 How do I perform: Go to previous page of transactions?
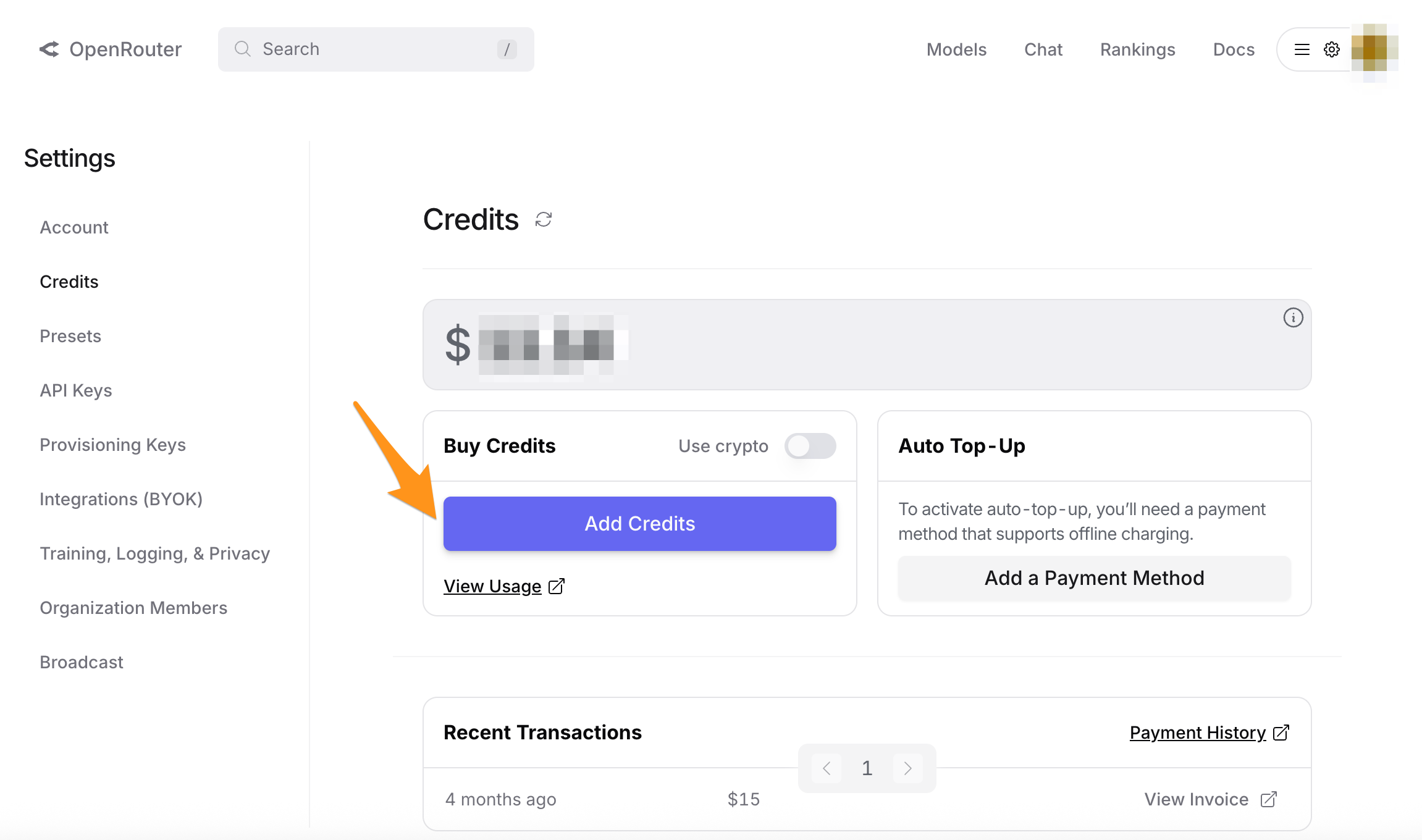click(x=827, y=768)
